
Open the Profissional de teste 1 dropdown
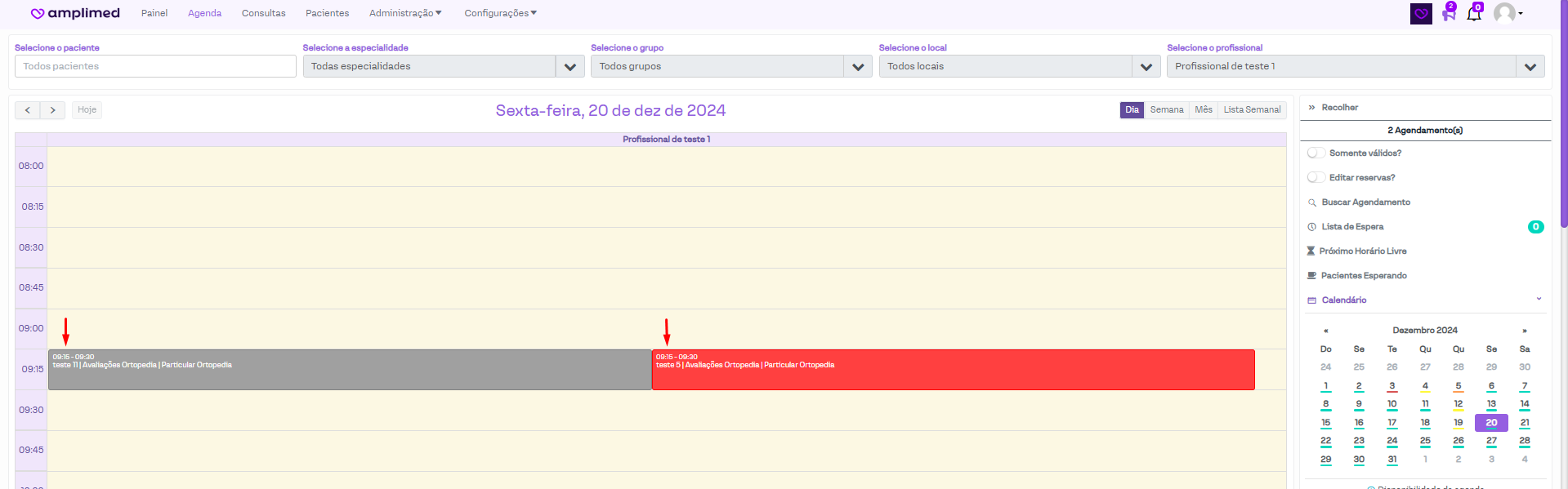click(1530, 67)
